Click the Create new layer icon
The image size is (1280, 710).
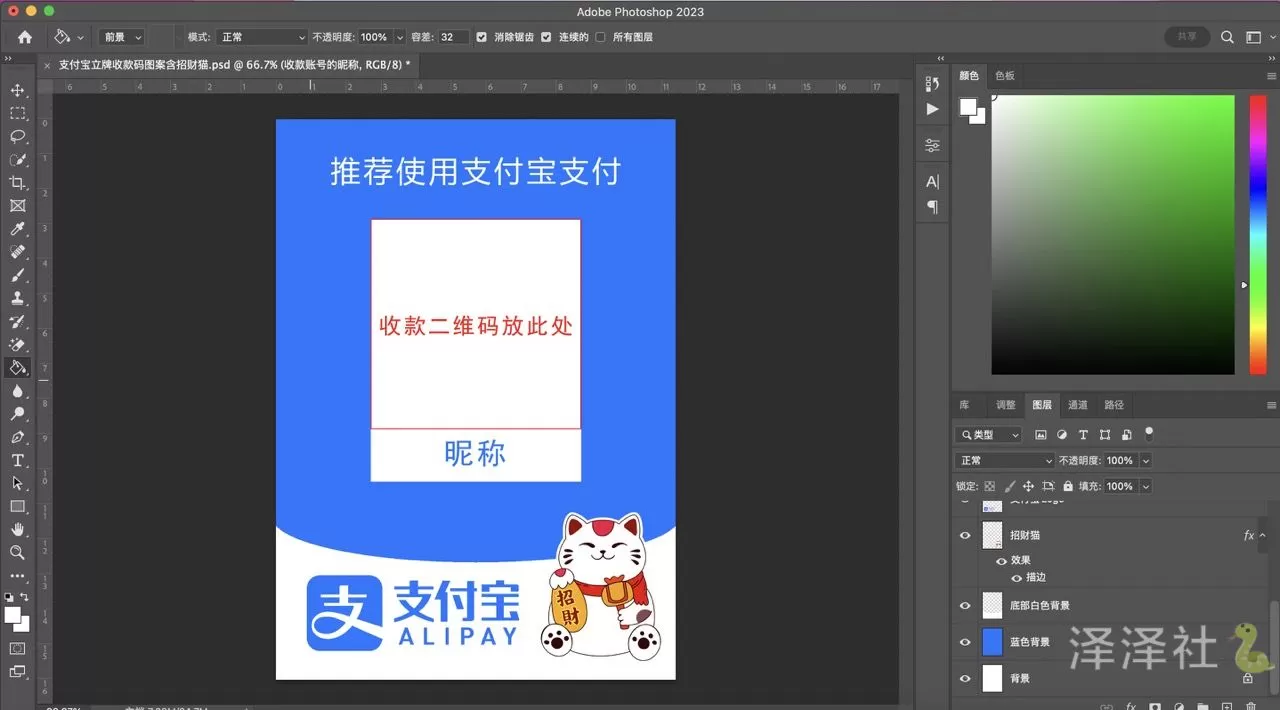(x=1226, y=705)
